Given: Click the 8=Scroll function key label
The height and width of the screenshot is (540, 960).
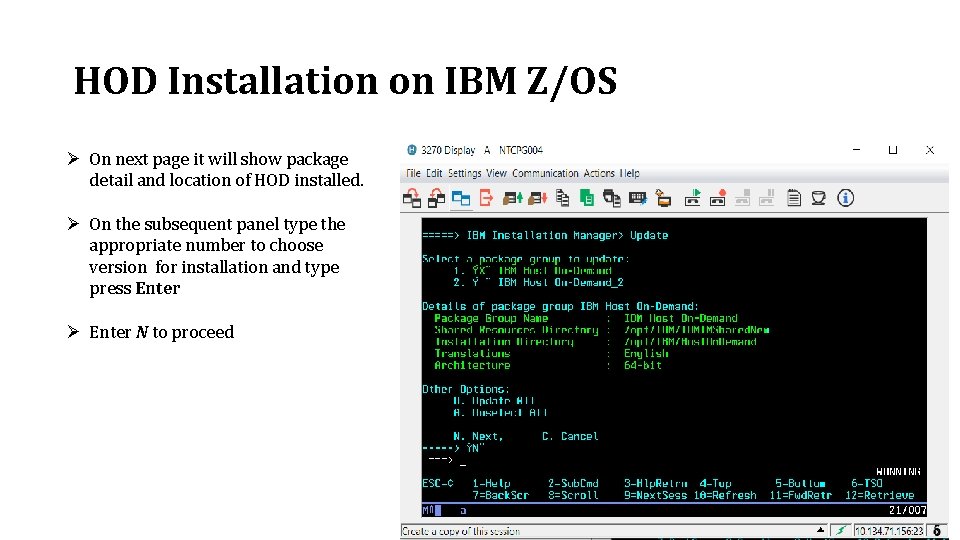Looking at the screenshot, I should 573,495.
